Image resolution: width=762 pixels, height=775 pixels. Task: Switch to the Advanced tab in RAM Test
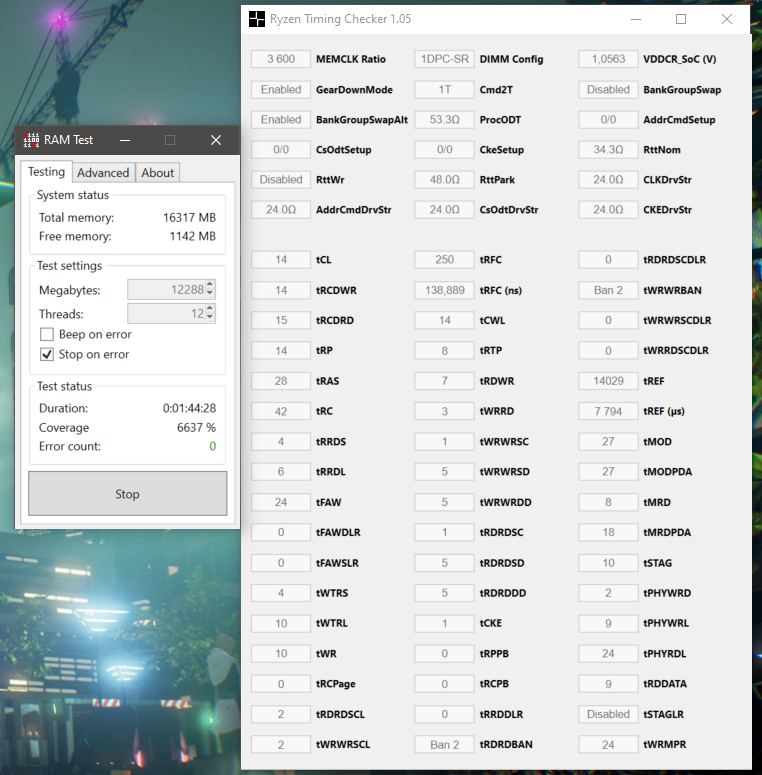(x=103, y=172)
